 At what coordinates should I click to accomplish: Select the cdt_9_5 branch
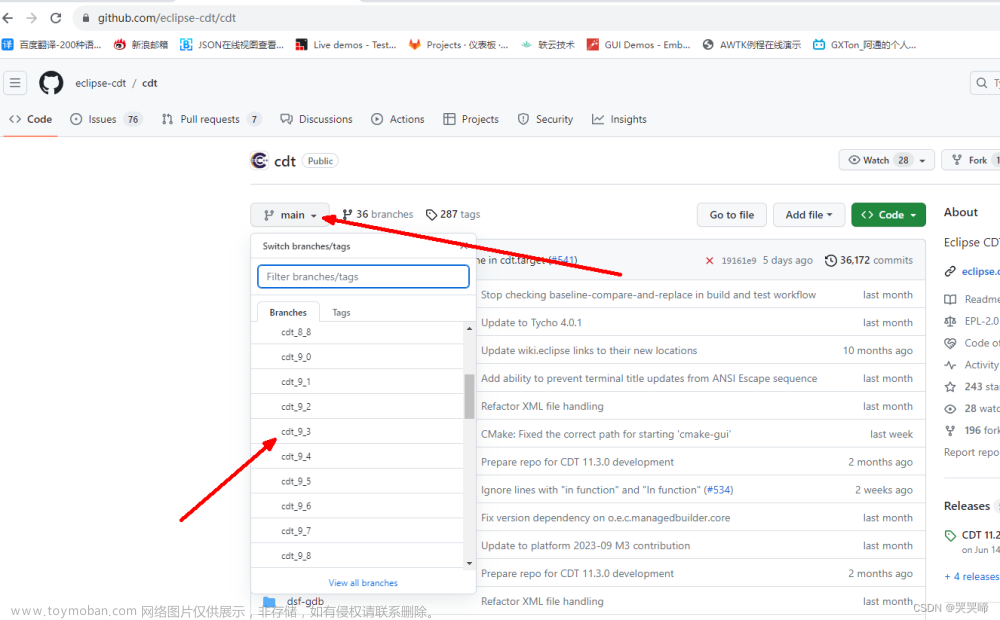click(x=357, y=482)
